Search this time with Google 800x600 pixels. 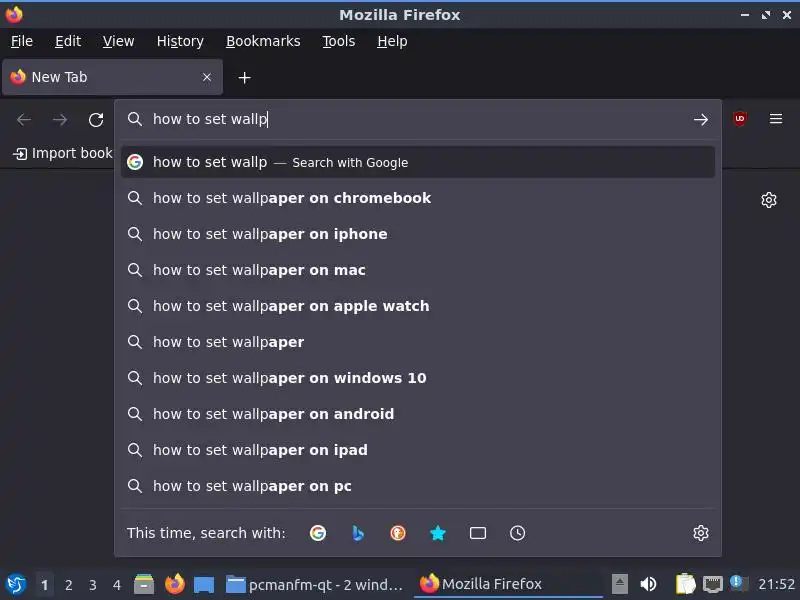tap(317, 533)
